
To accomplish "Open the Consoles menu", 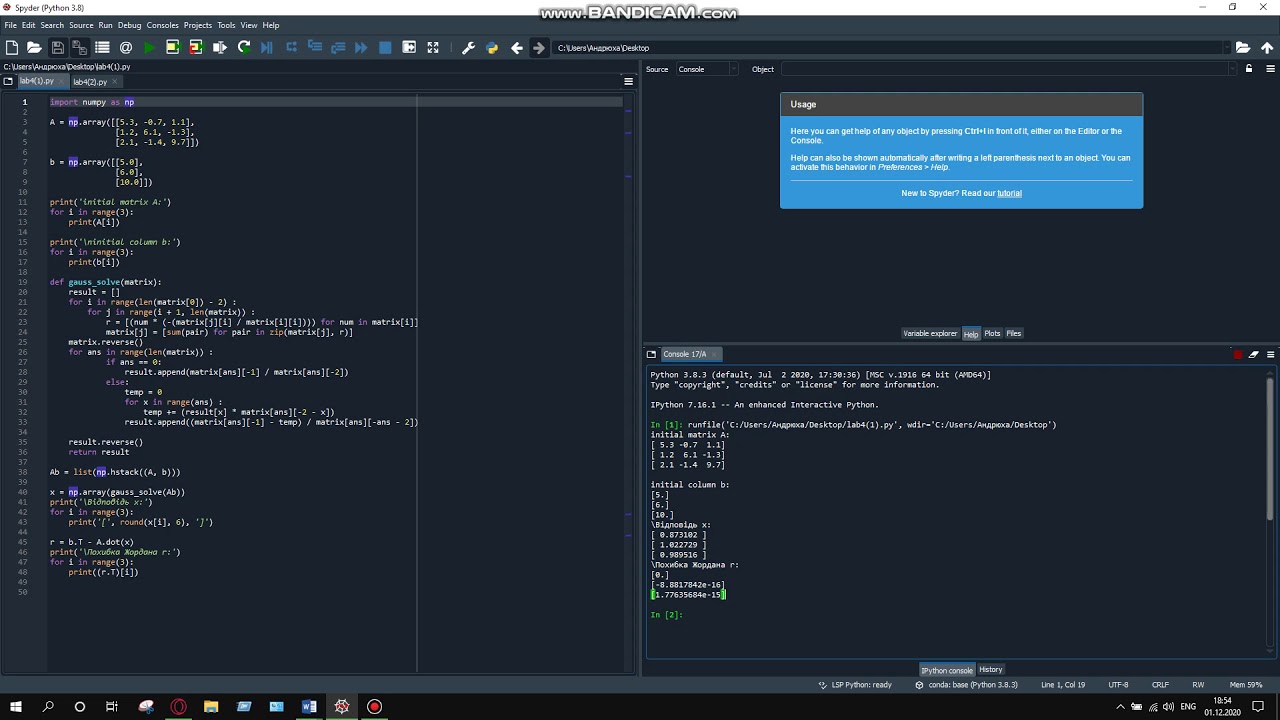I will pos(162,25).
